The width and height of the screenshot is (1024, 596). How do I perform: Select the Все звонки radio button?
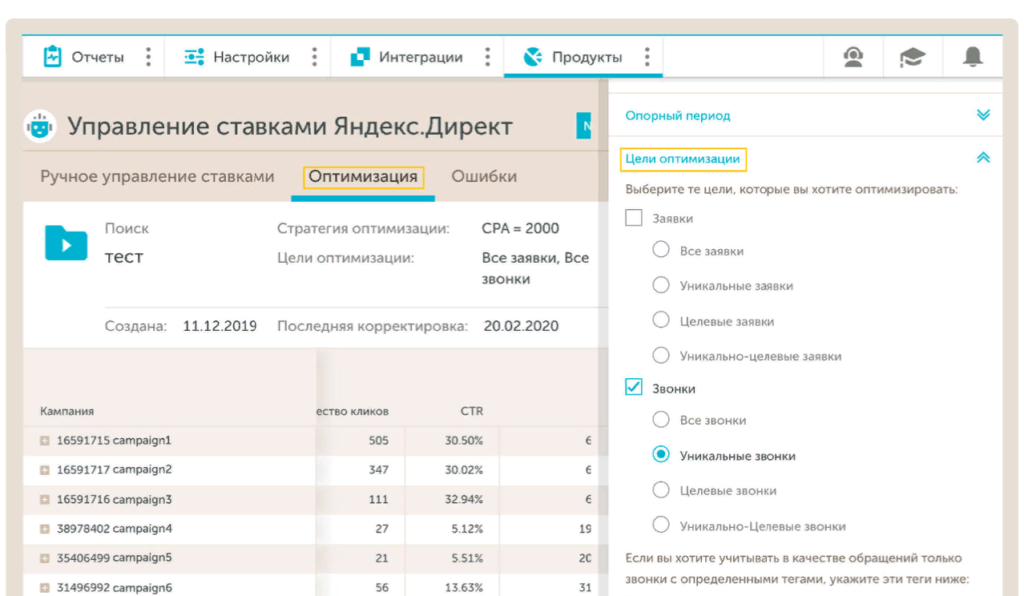[x=660, y=420]
